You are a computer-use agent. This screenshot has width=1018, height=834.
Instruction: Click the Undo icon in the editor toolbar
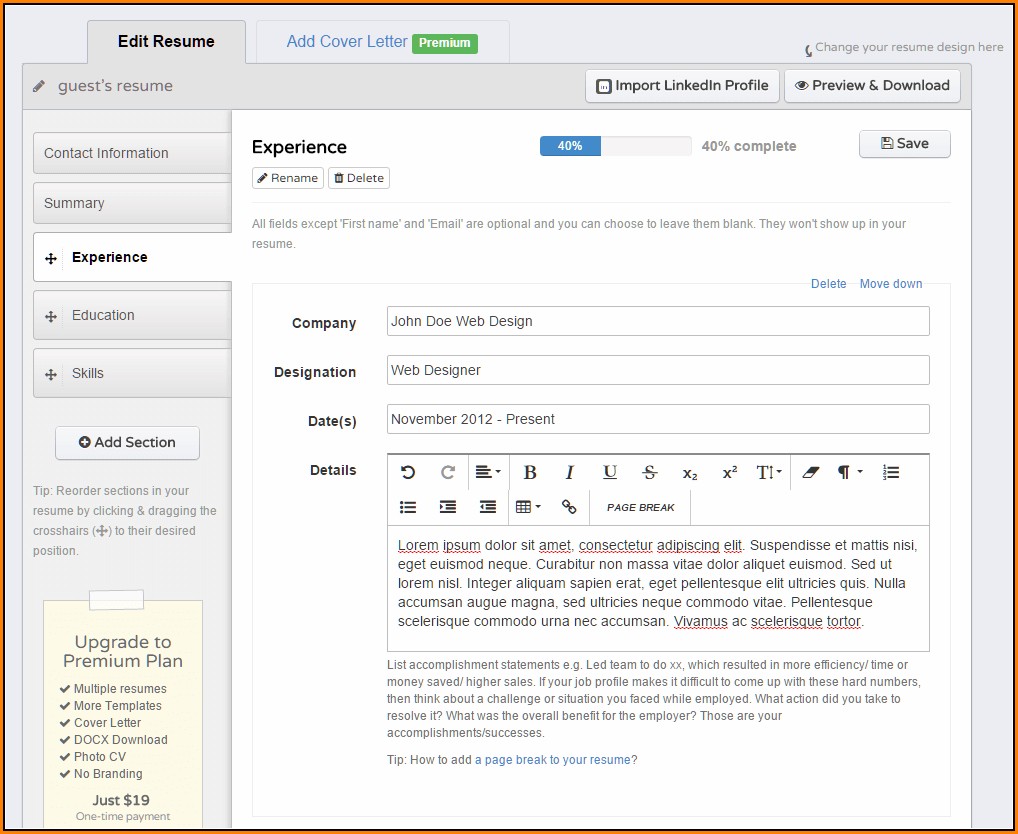click(x=408, y=473)
